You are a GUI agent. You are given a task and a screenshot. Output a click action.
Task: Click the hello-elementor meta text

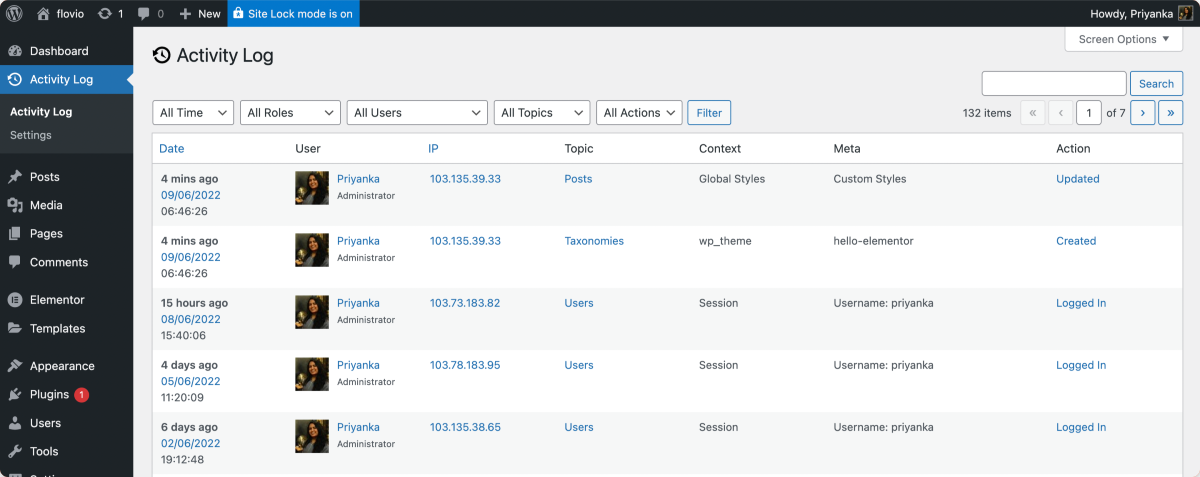pyautogui.click(x=873, y=241)
